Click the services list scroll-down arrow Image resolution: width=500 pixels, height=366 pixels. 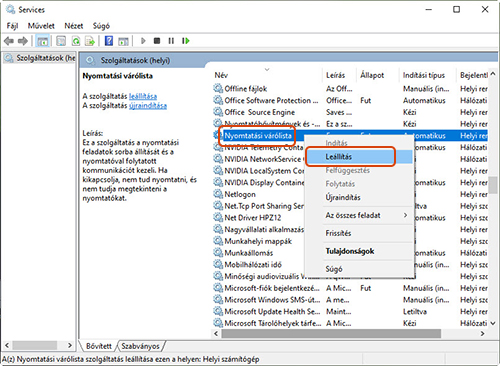coord(493,323)
